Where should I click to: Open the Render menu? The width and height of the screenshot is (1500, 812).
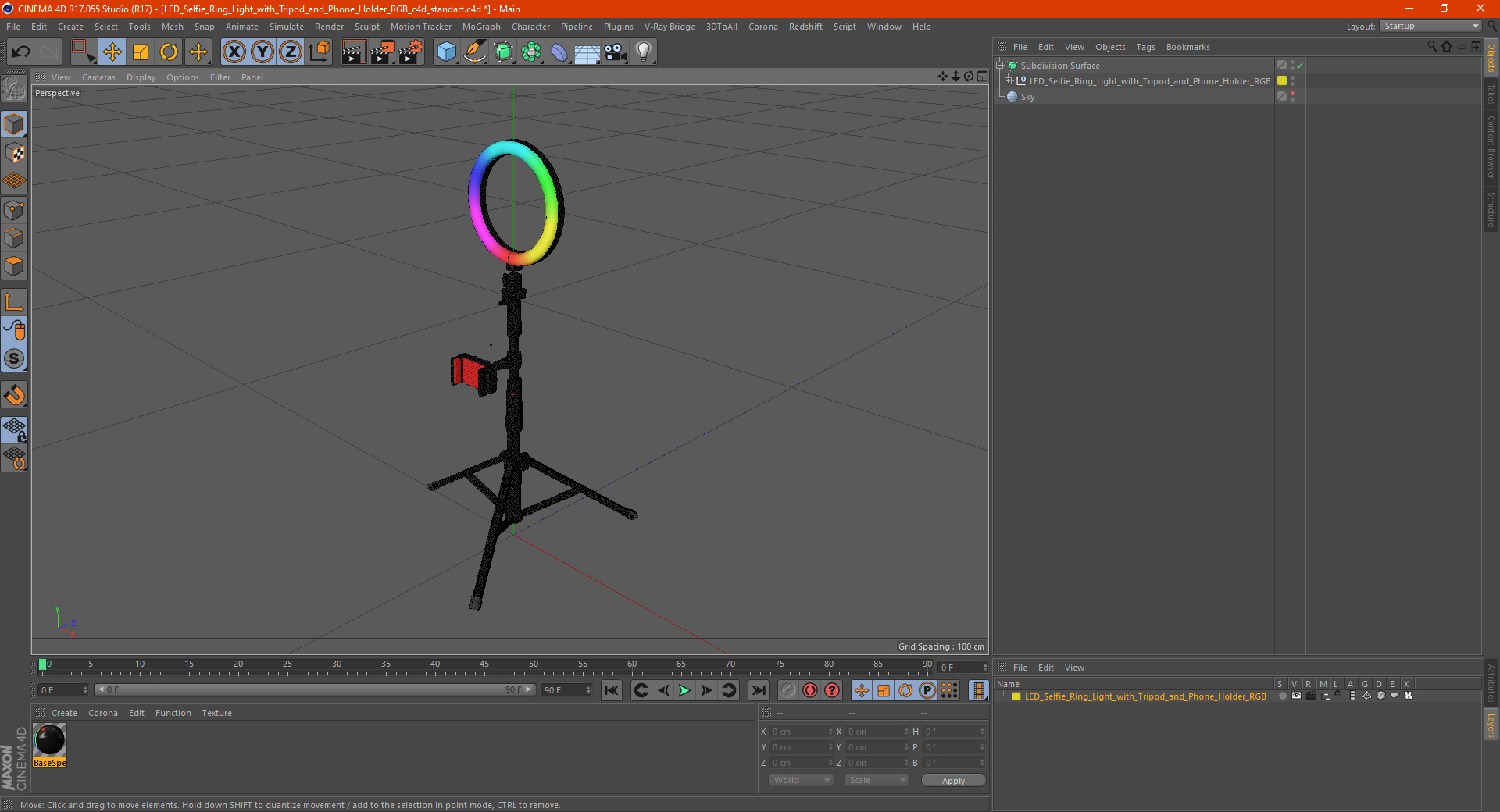coord(329,27)
